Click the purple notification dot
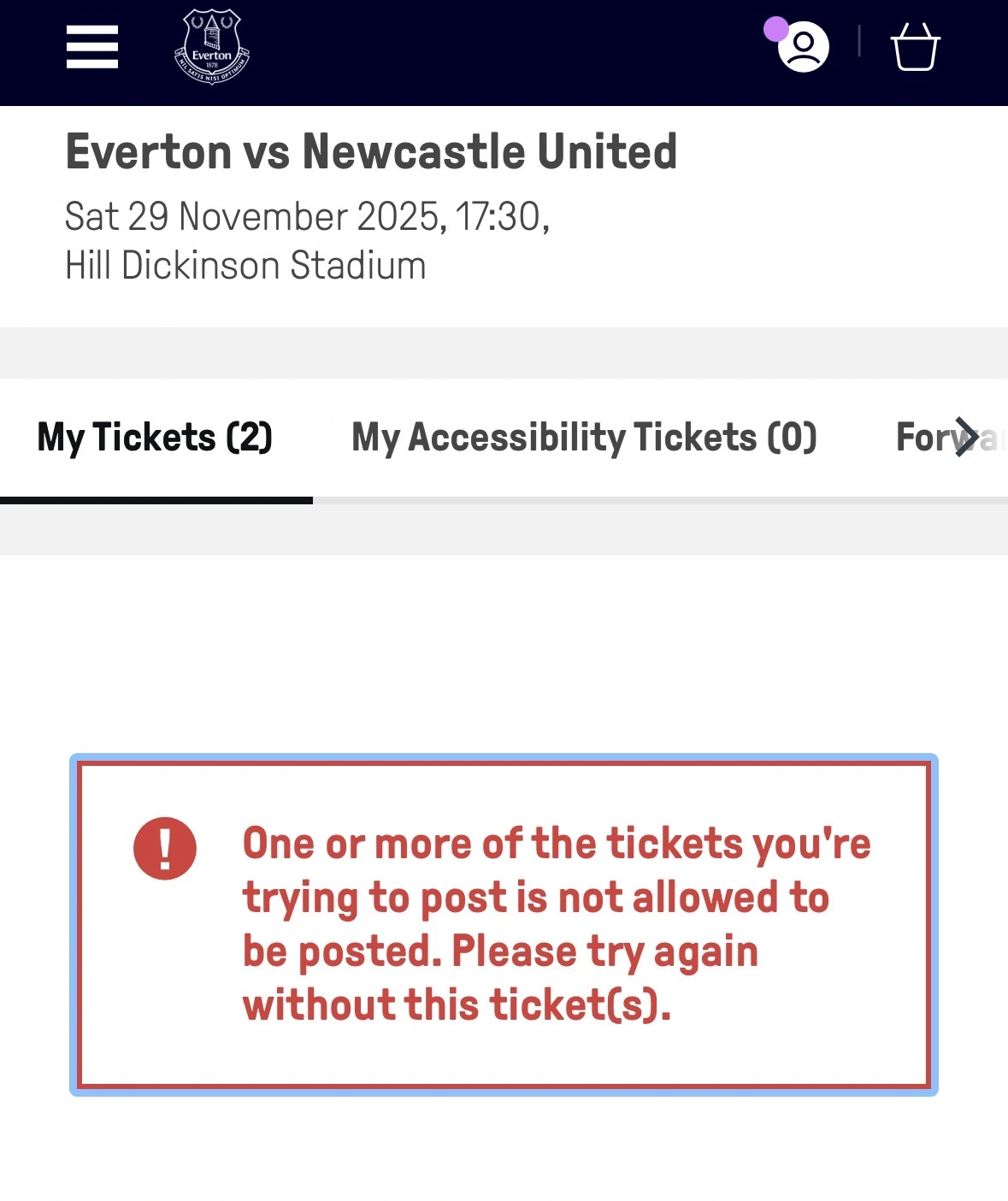 coord(775,29)
